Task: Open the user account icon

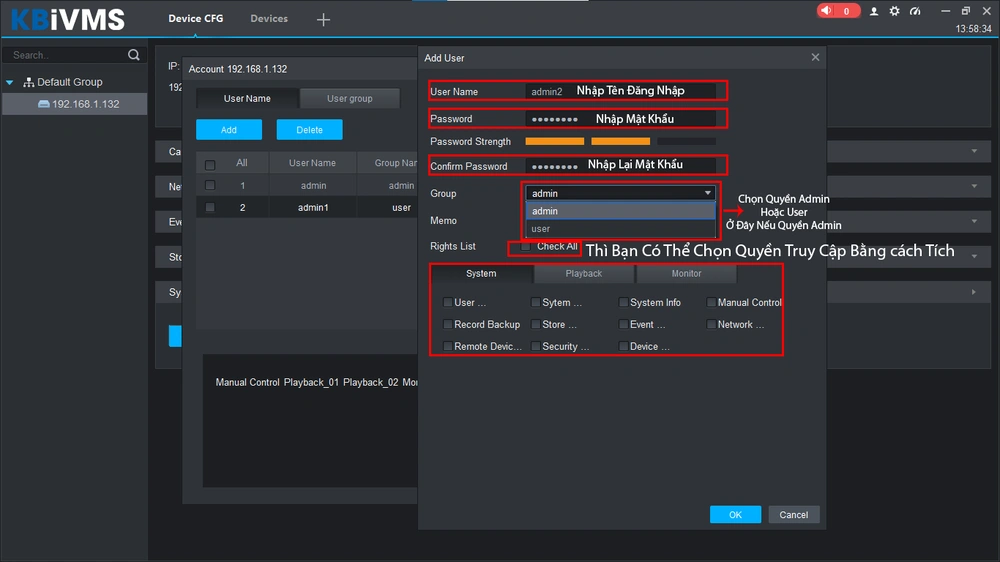Action: click(x=874, y=11)
